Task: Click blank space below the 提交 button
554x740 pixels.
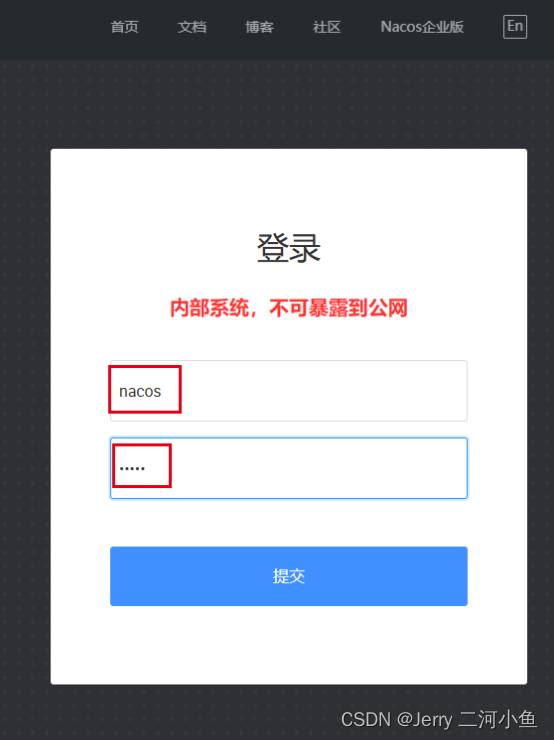Action: click(289, 644)
